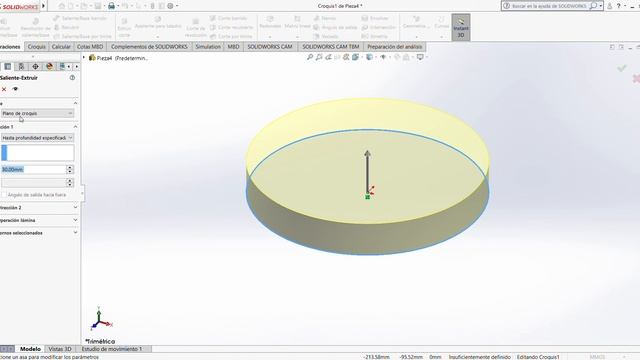Select the Vistas 3D bottom tab
The height and width of the screenshot is (360, 640).
[60, 349]
